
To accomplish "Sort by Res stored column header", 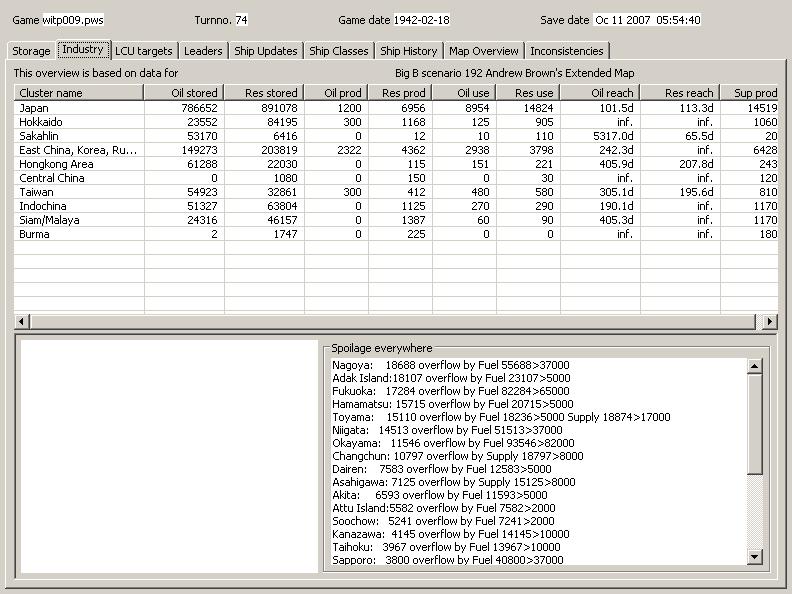I will (264, 93).
